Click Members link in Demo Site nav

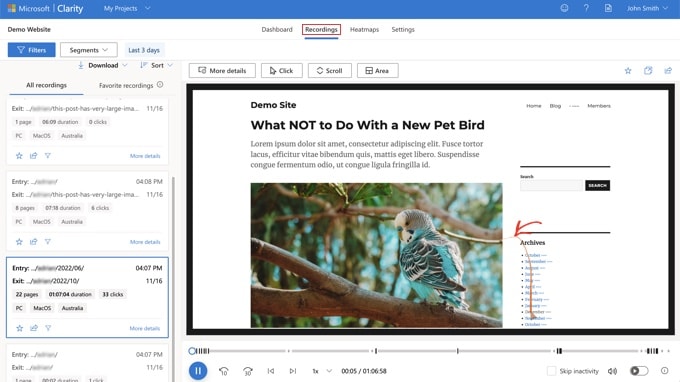[x=598, y=106]
